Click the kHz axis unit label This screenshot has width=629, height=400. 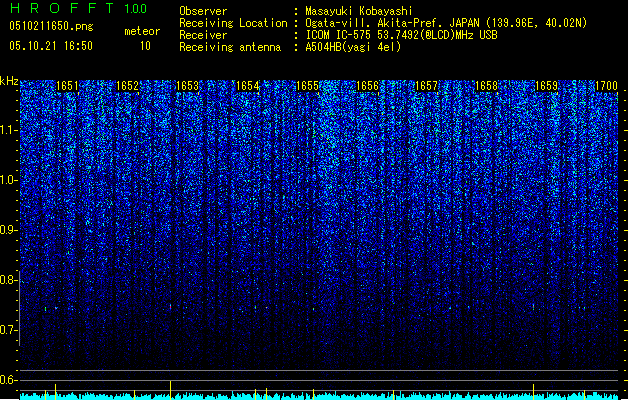[9, 81]
